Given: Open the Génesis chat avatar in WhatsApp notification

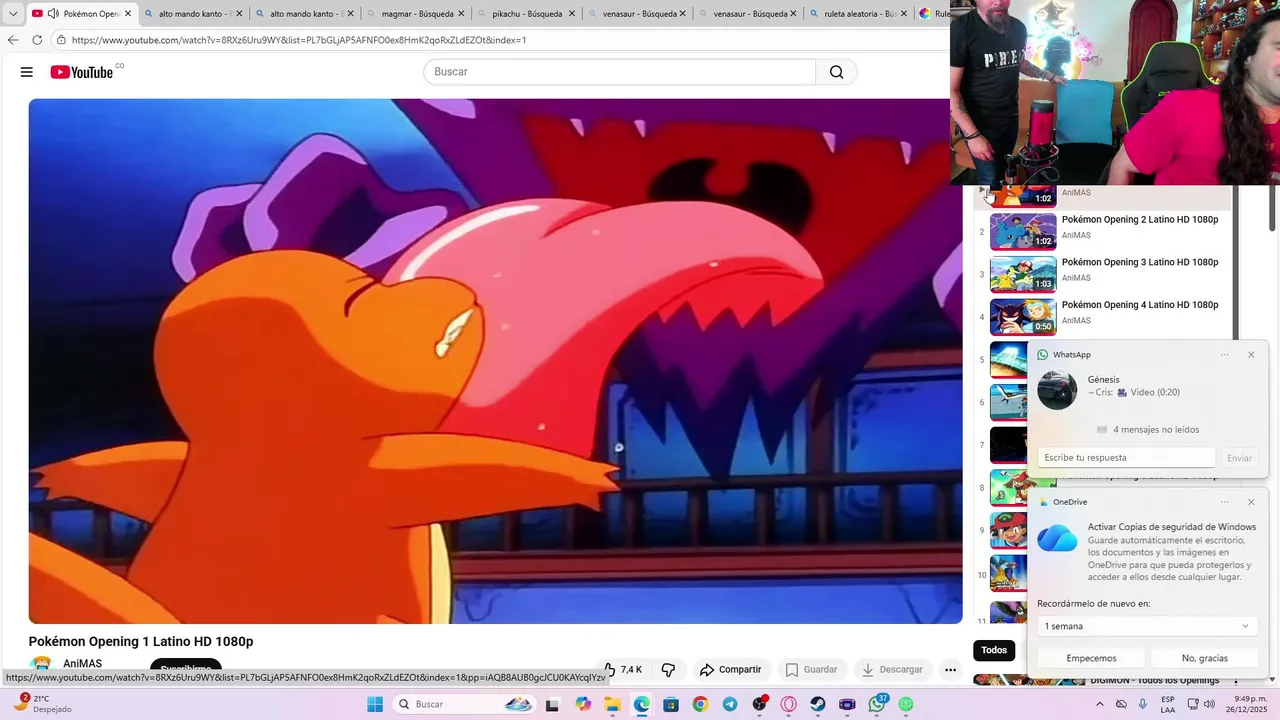Looking at the screenshot, I should pos(1057,389).
